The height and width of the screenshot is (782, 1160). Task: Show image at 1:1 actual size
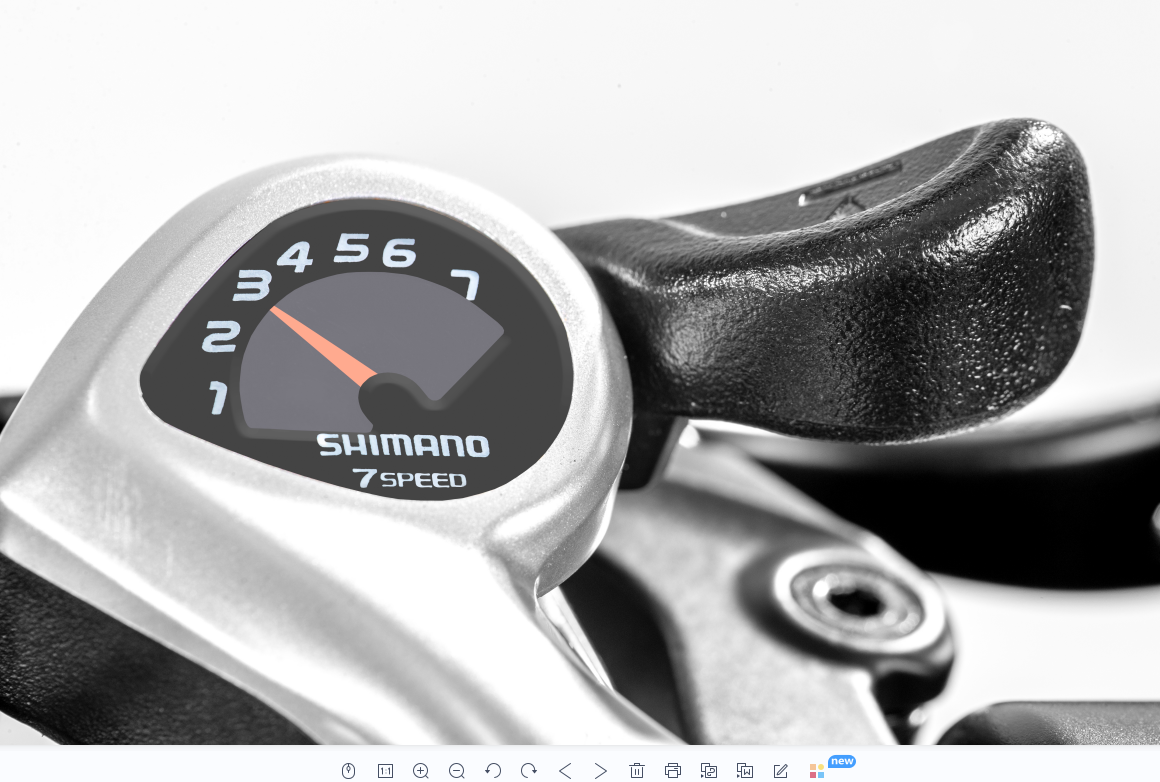tap(385, 771)
